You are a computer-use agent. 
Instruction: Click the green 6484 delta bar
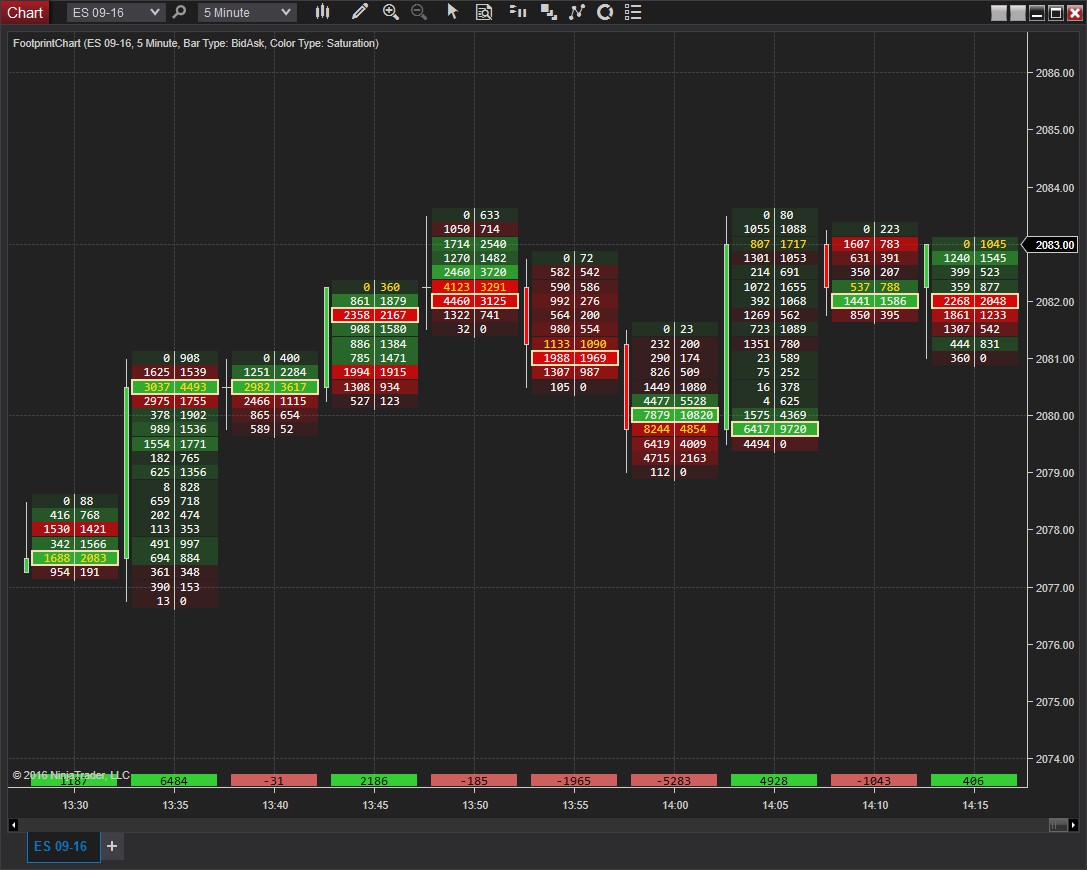(x=174, y=781)
